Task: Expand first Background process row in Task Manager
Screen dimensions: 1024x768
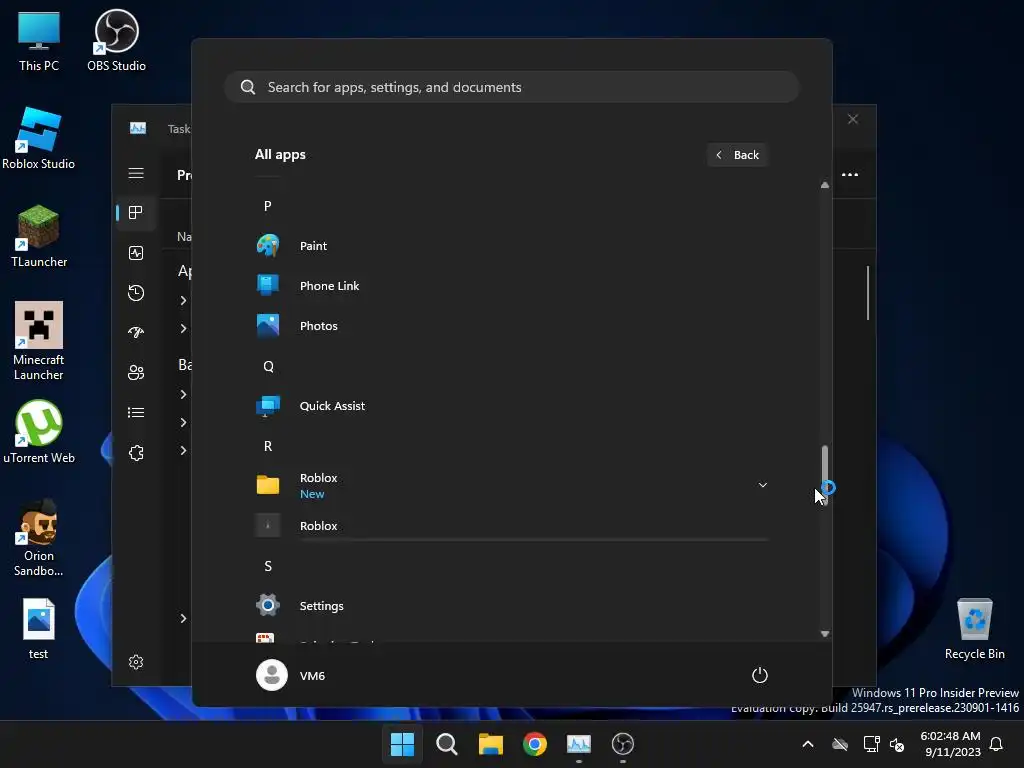Action: pyautogui.click(x=183, y=394)
